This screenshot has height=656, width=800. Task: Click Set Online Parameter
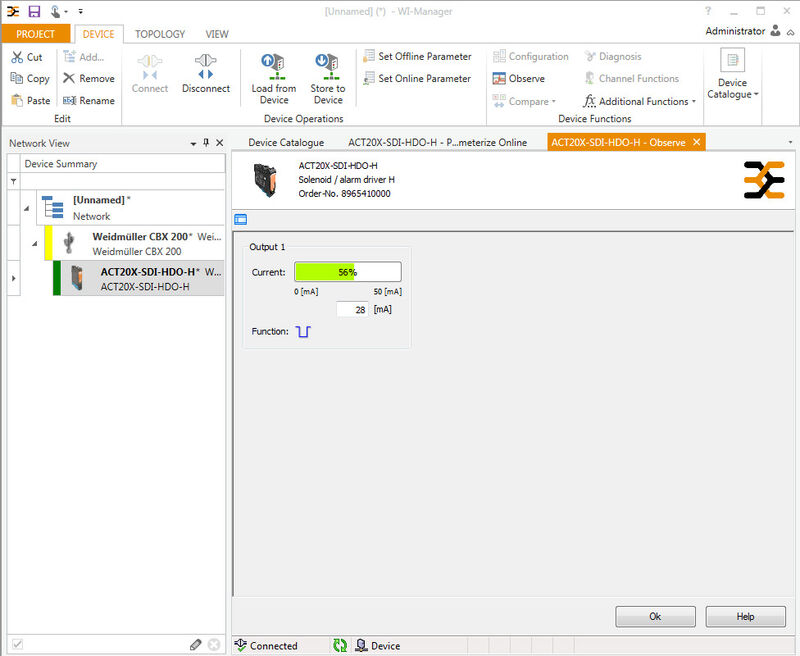click(417, 79)
